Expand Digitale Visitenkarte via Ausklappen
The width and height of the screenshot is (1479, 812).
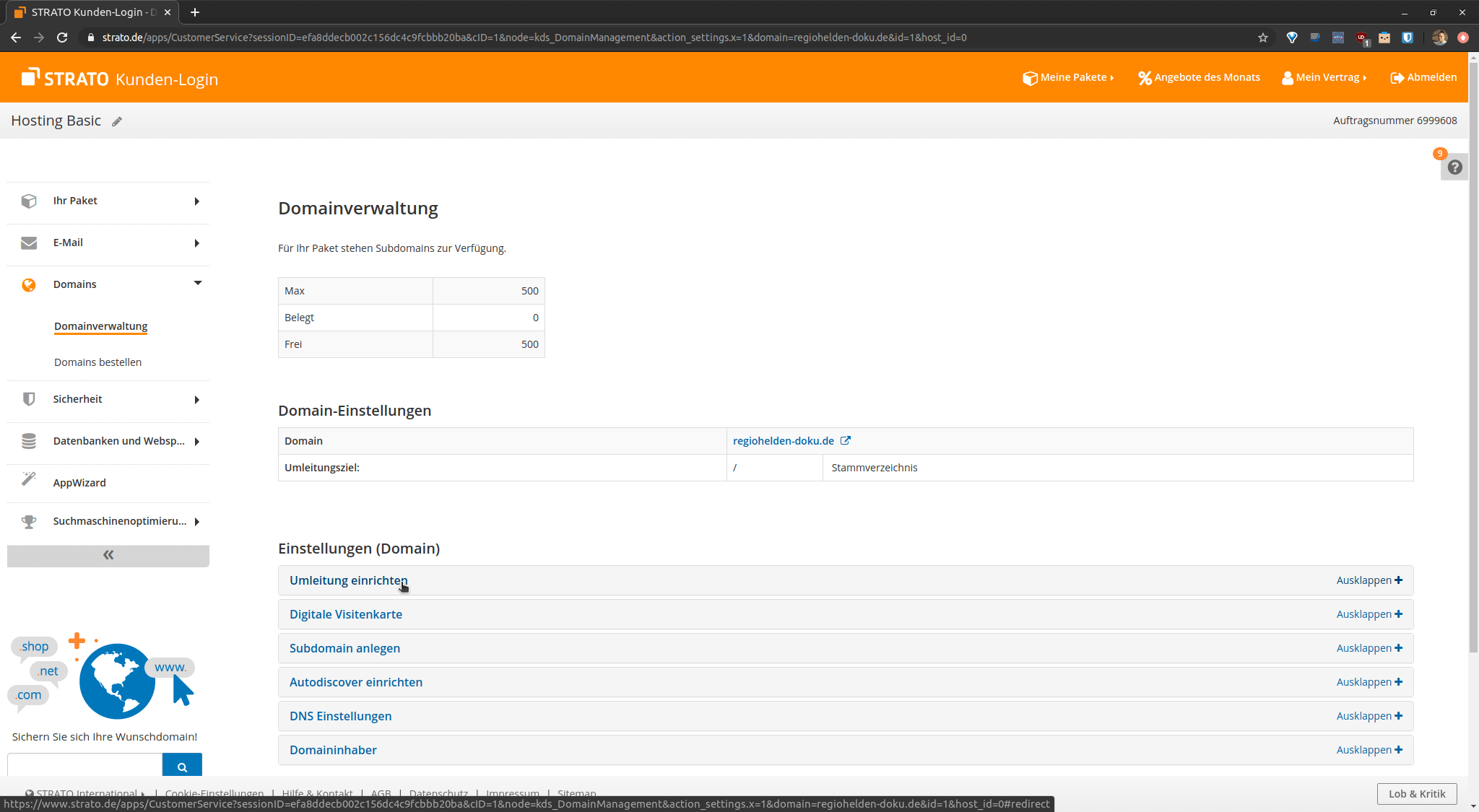click(x=1369, y=614)
